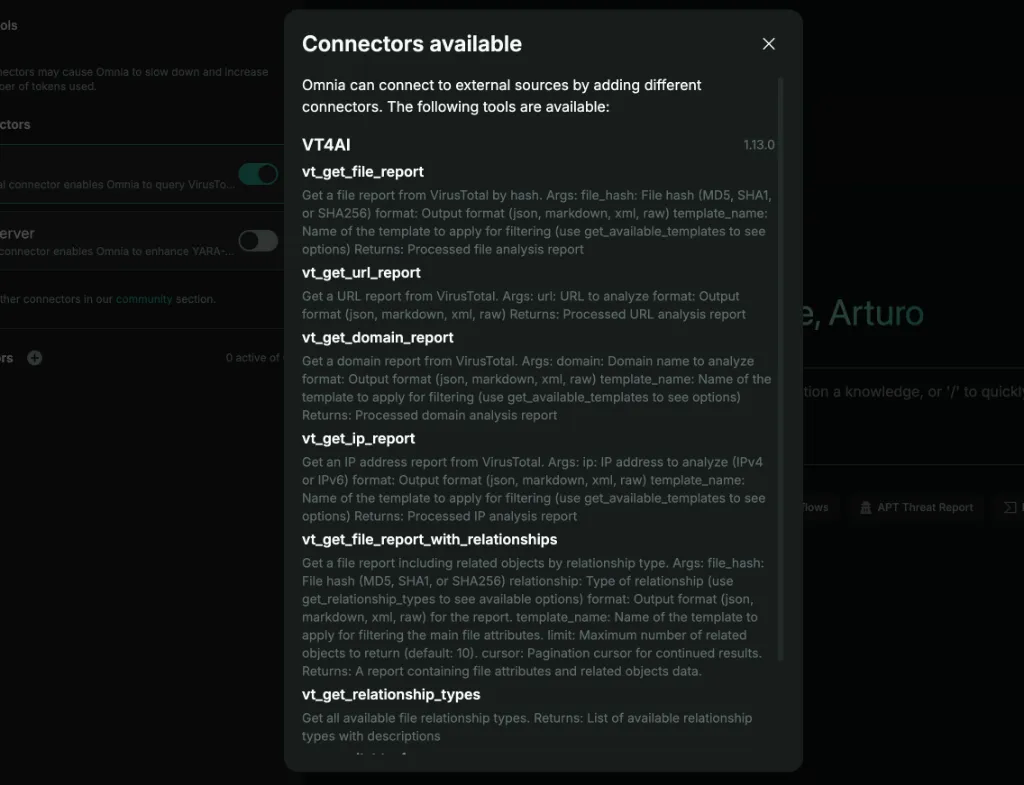Click the plus icon to add connectors
This screenshot has width=1024, height=785.
click(35, 358)
